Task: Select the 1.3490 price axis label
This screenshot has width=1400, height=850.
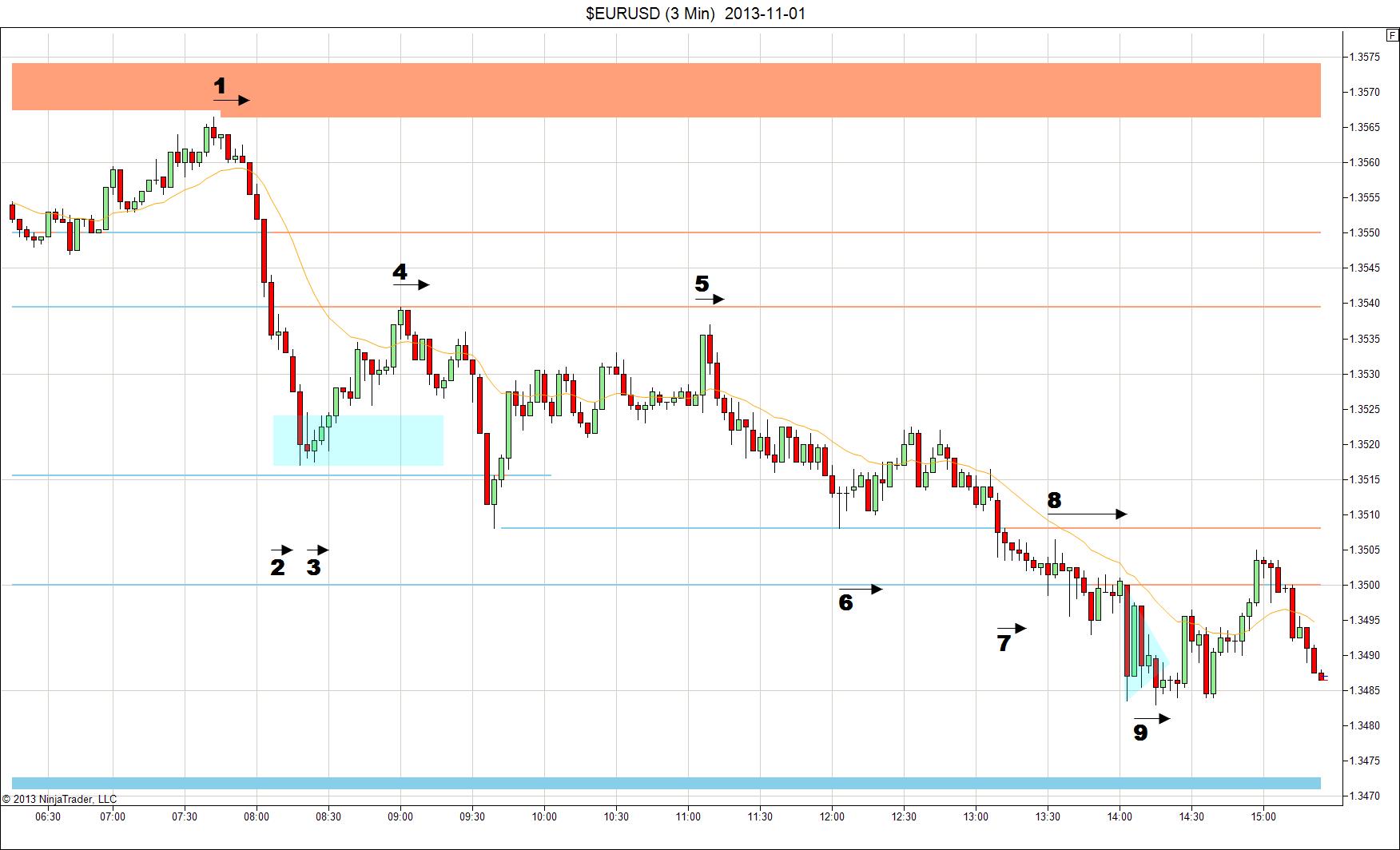Action: pyautogui.click(x=1365, y=655)
